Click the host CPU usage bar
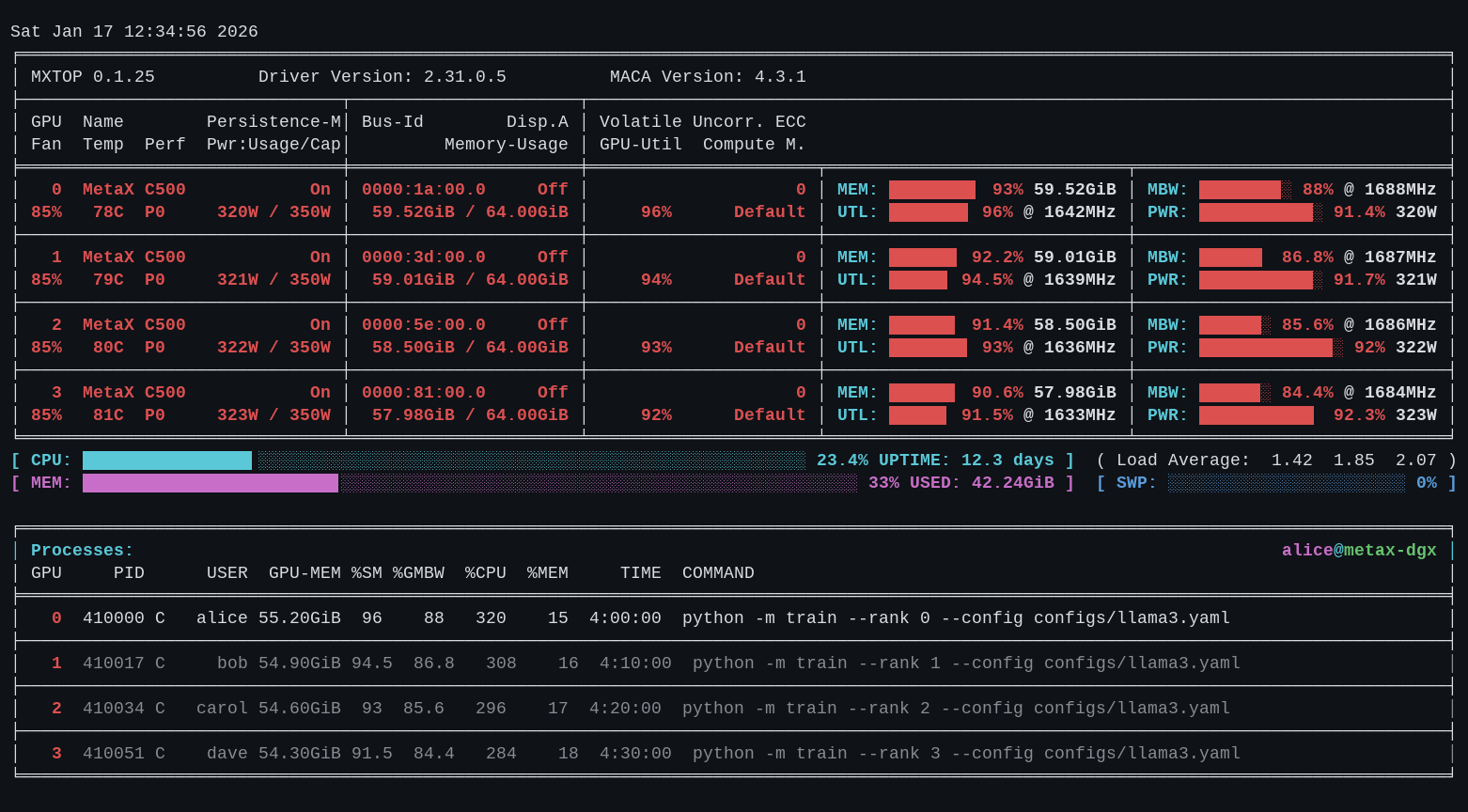 coord(444,461)
